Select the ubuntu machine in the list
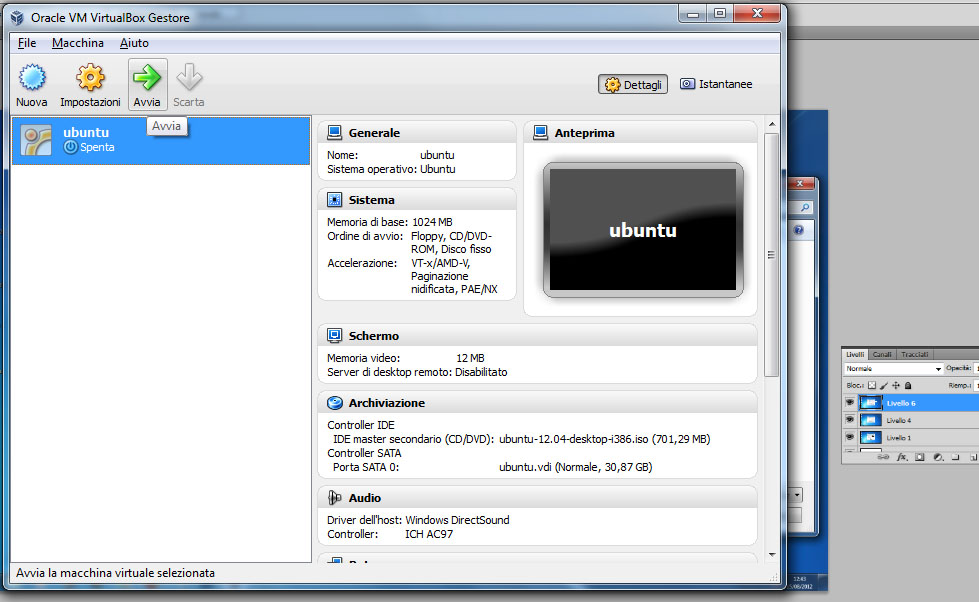 pyautogui.click(x=161, y=141)
